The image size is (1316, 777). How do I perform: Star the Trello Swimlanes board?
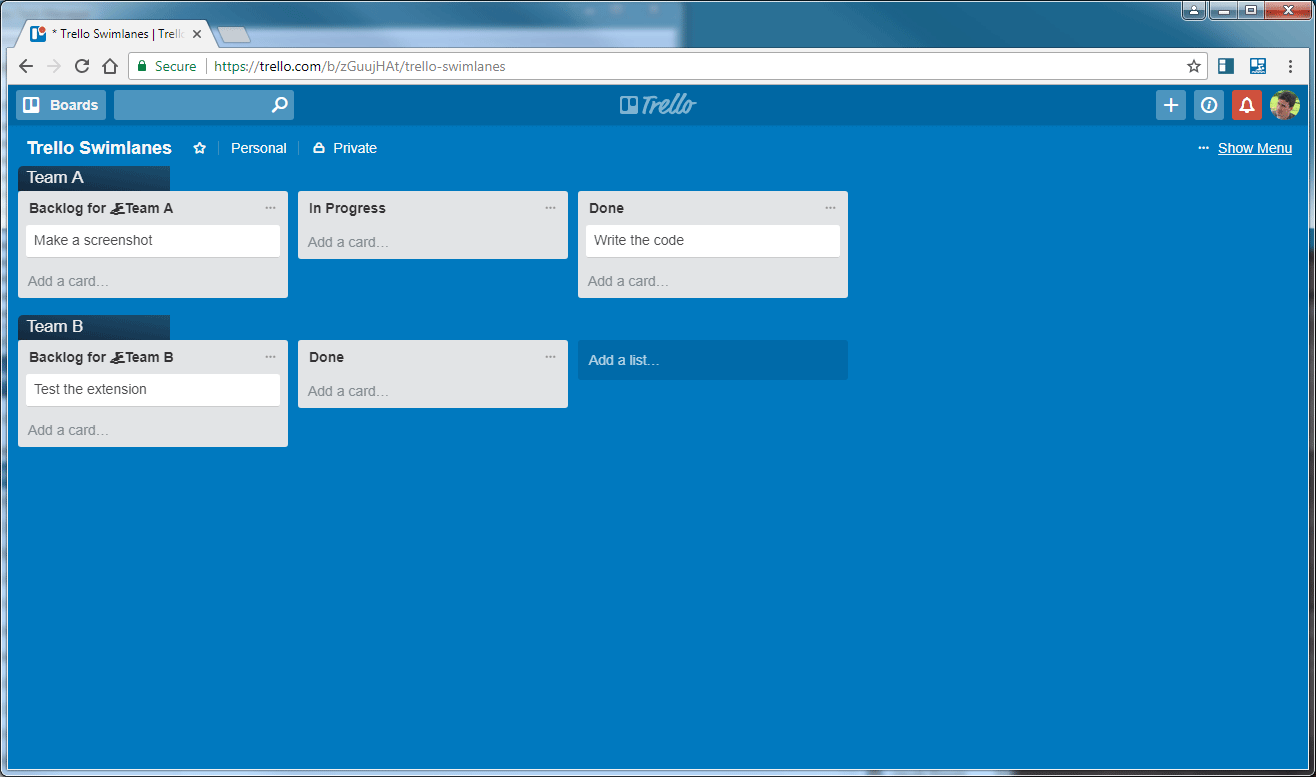pos(199,148)
